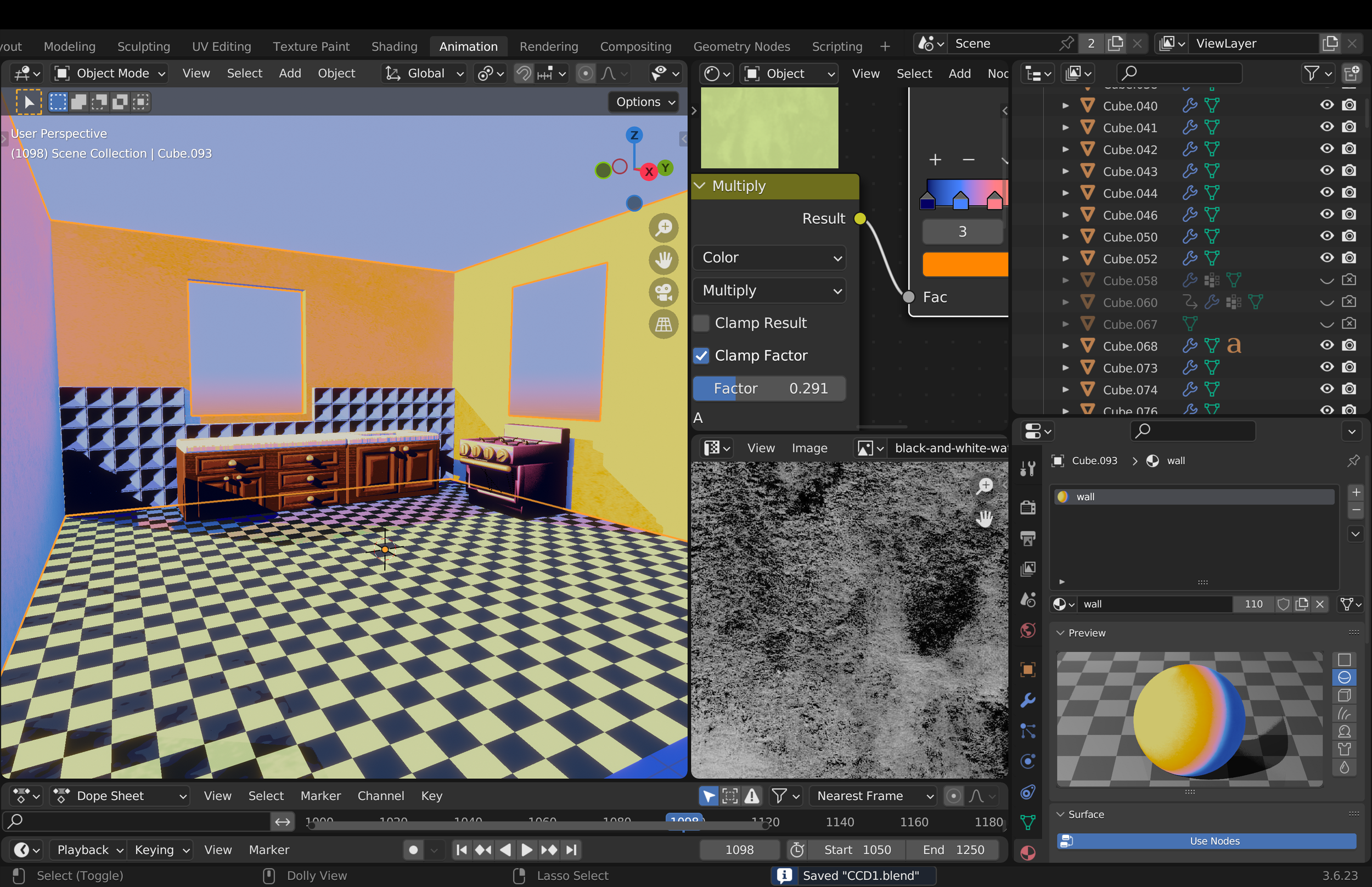Expand the Cube.068 tree item
Viewport: 1372px width, 887px height.
pyautogui.click(x=1065, y=346)
